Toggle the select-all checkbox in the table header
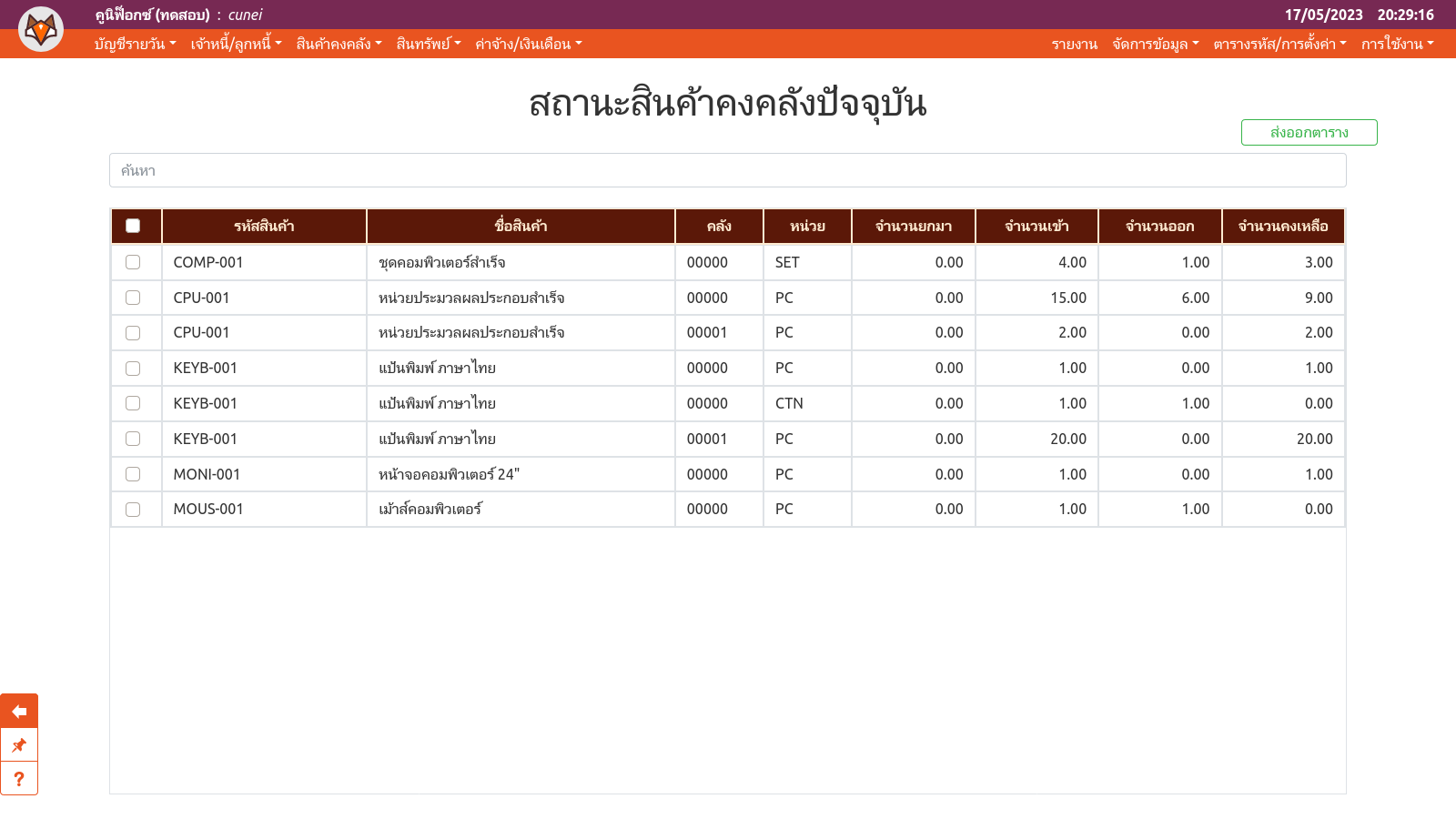The height and width of the screenshot is (819, 1456). pyautogui.click(x=133, y=226)
